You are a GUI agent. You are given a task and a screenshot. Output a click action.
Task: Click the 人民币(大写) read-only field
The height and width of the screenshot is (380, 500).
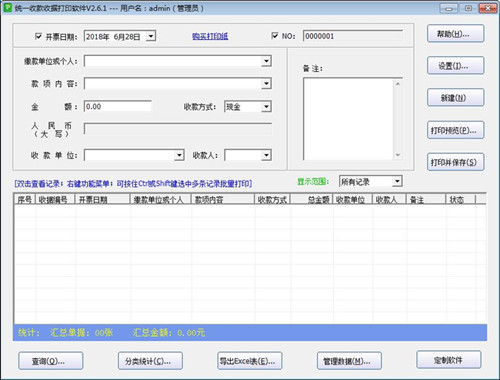click(178, 129)
